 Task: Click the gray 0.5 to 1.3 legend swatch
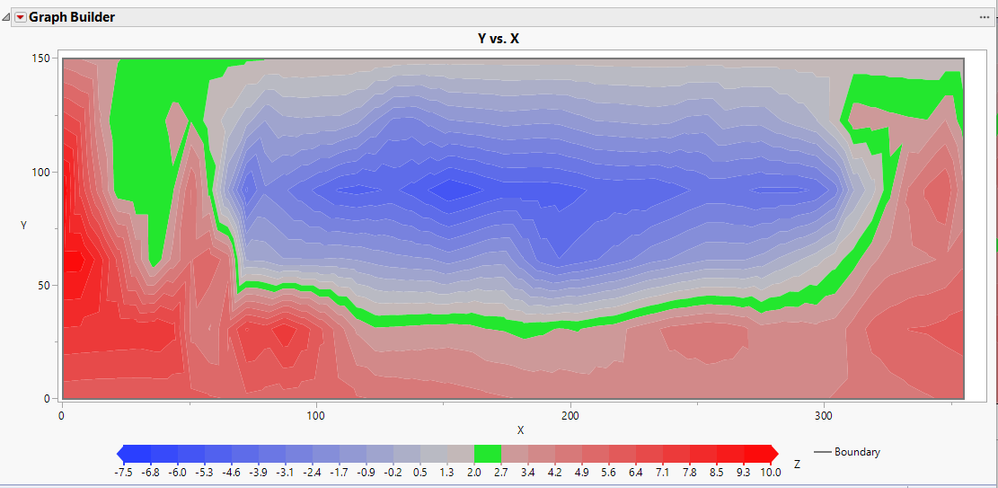tap(433, 453)
